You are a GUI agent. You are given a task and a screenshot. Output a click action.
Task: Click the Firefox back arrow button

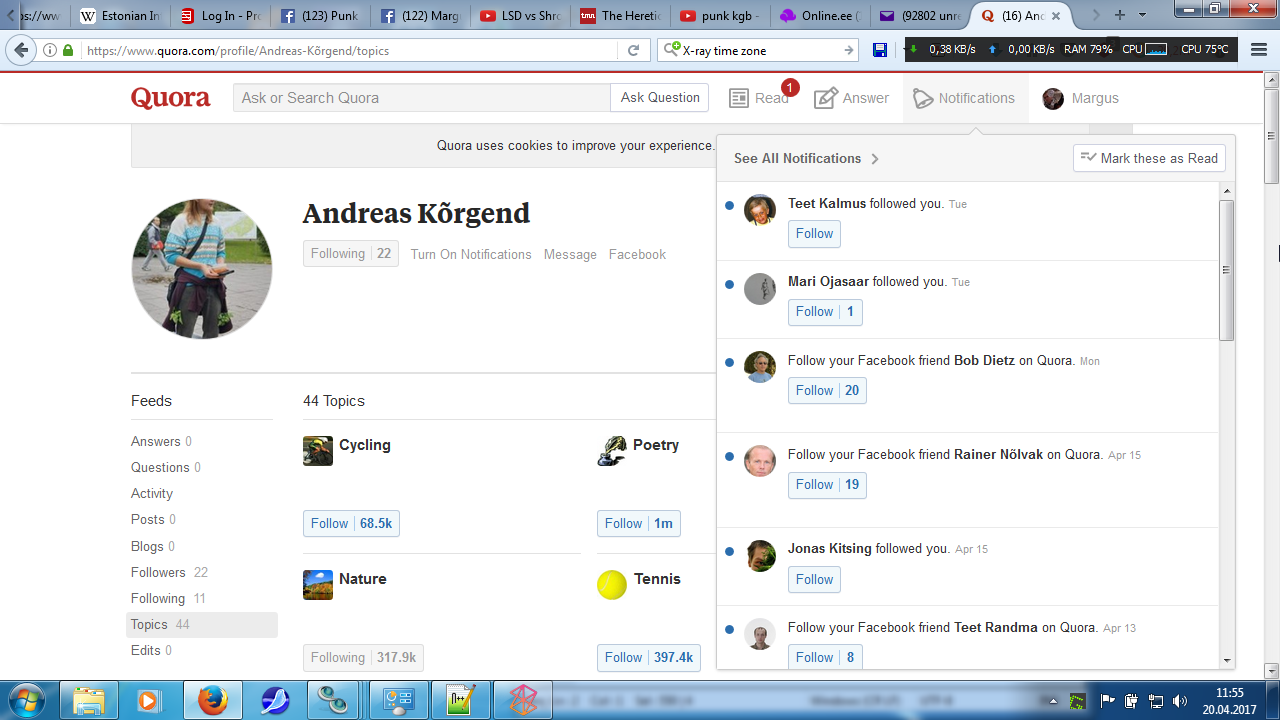22,50
